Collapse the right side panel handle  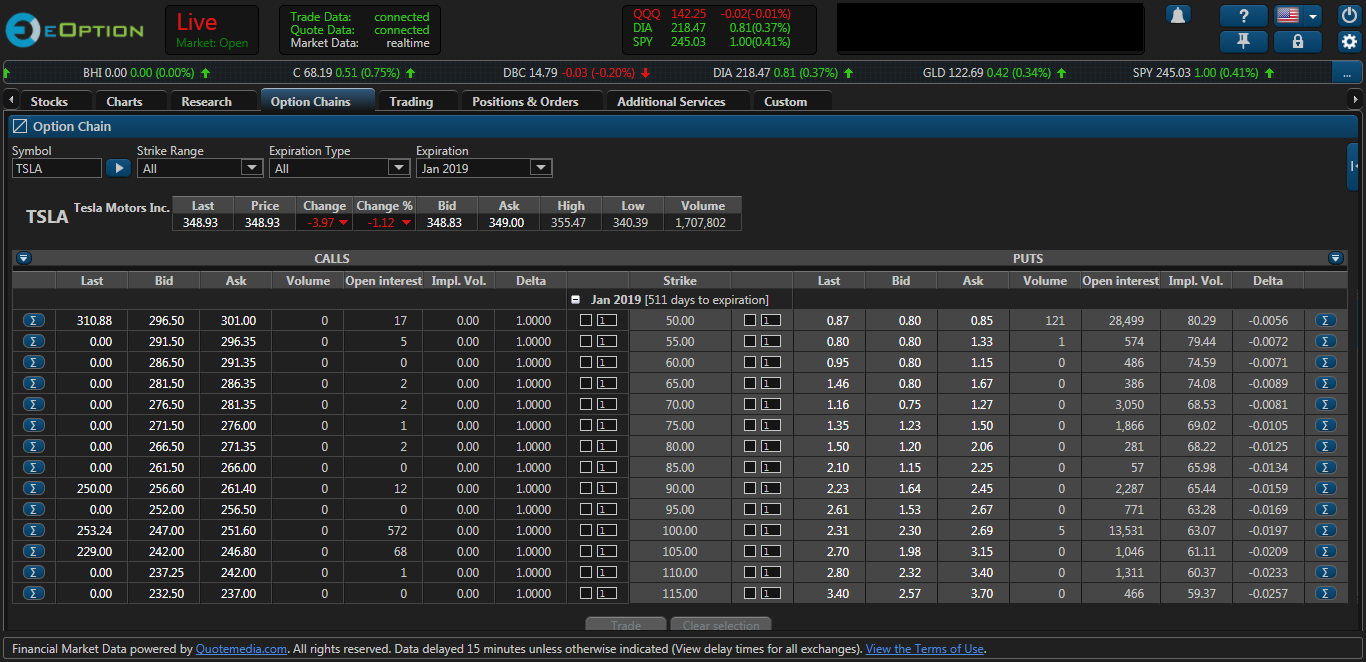click(1353, 166)
